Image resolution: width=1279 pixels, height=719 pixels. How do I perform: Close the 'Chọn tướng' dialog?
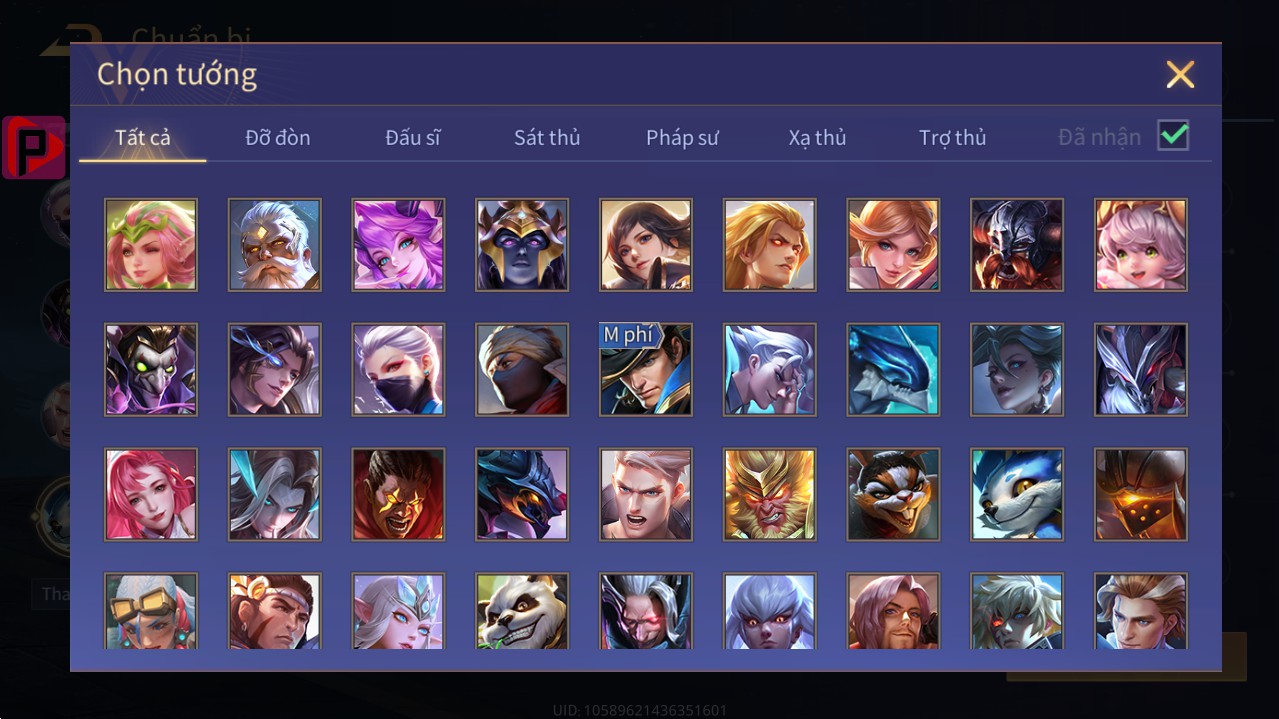1180,74
